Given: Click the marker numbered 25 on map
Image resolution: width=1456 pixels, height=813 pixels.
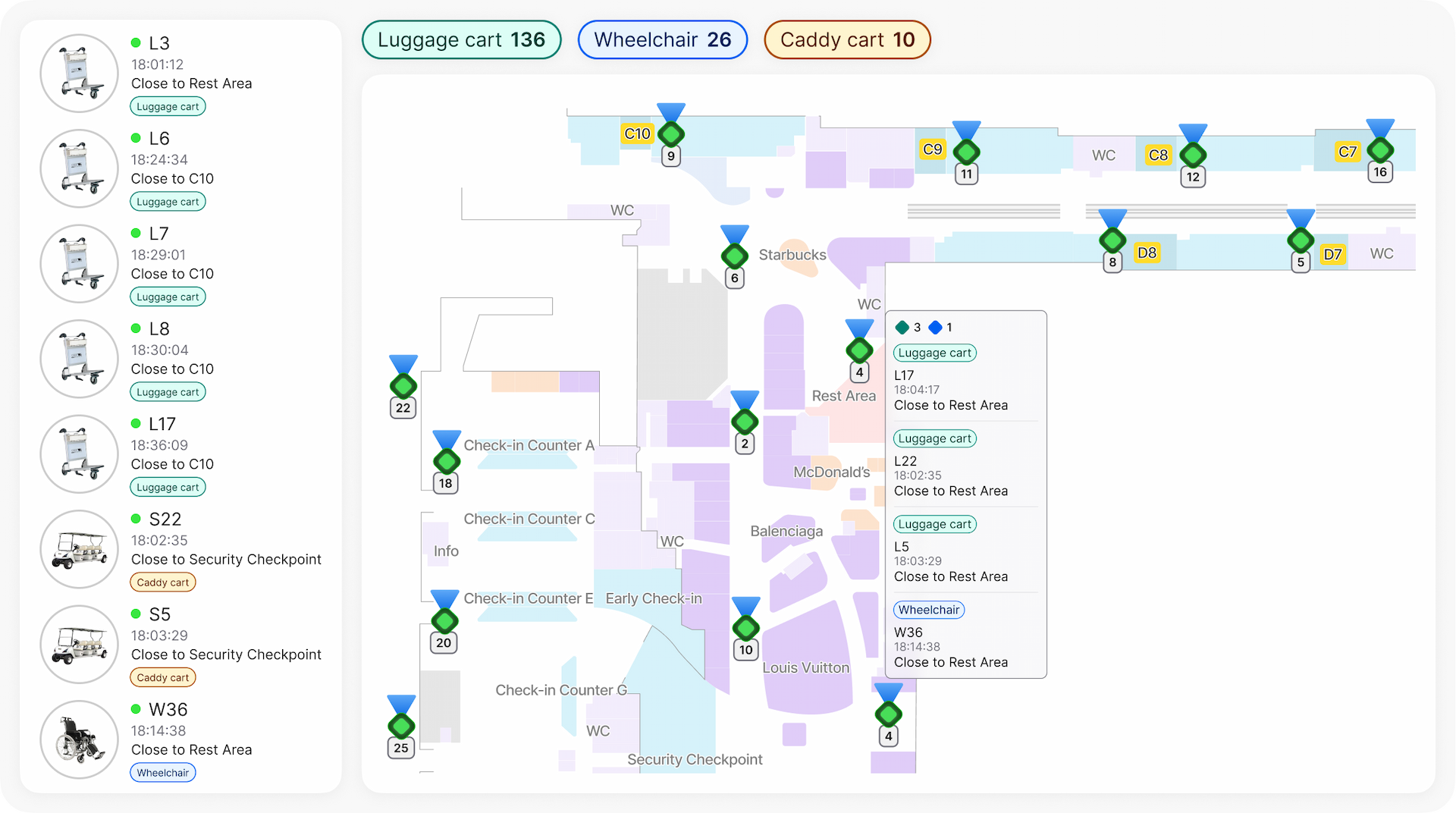Looking at the screenshot, I should [401, 726].
